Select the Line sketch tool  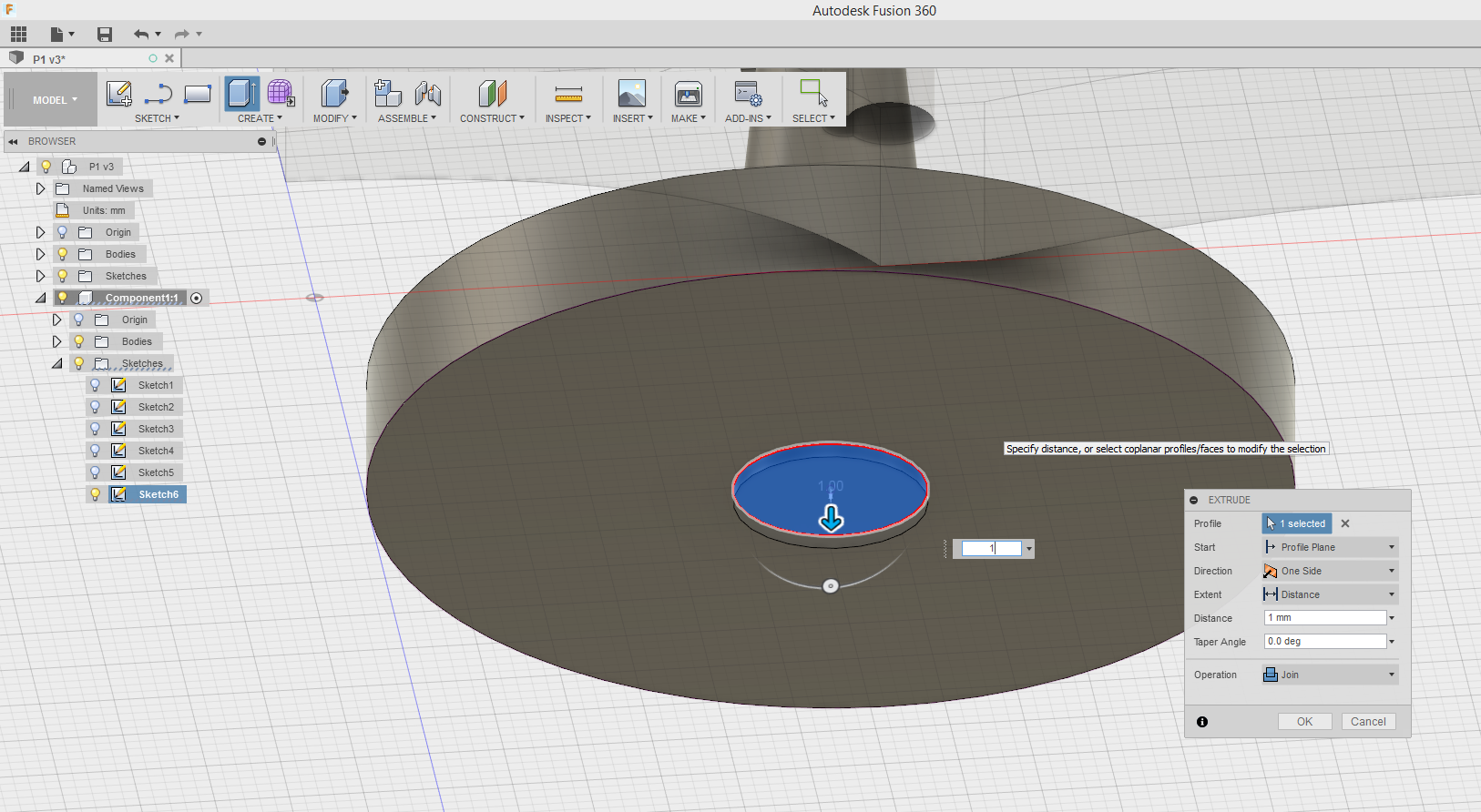[158, 93]
